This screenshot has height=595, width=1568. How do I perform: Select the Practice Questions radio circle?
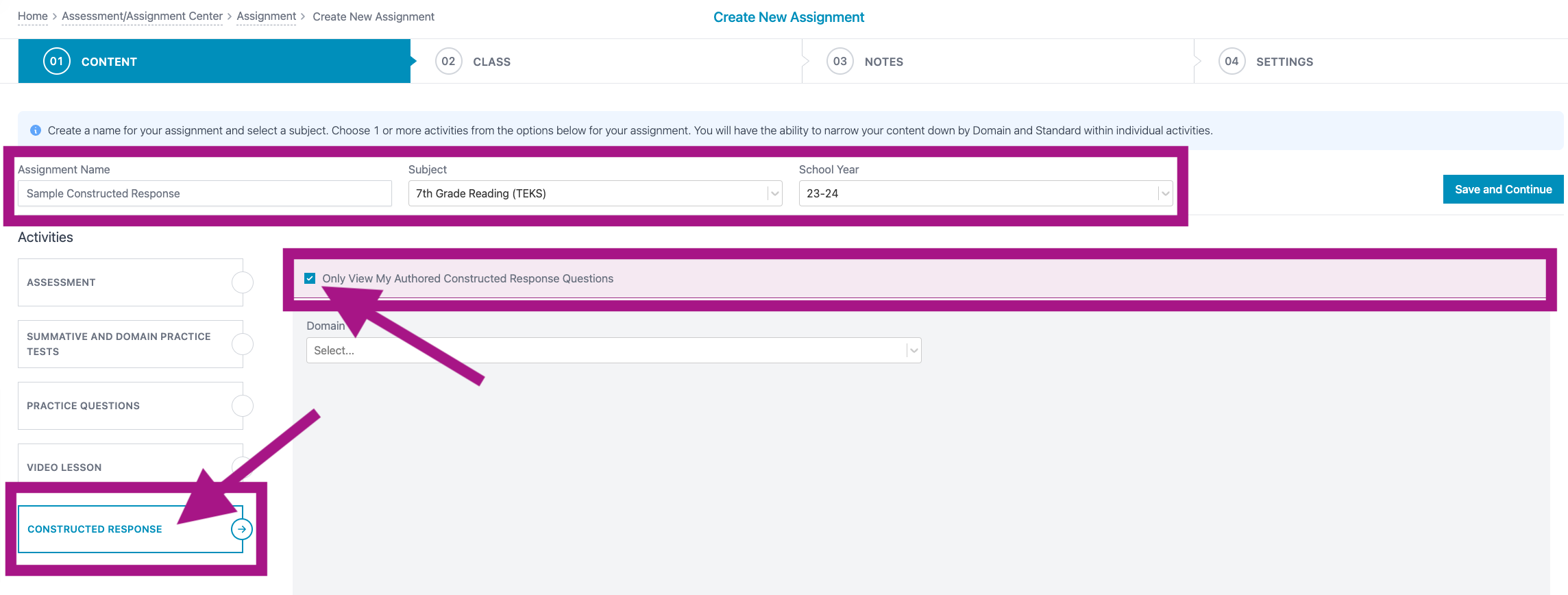(243, 406)
